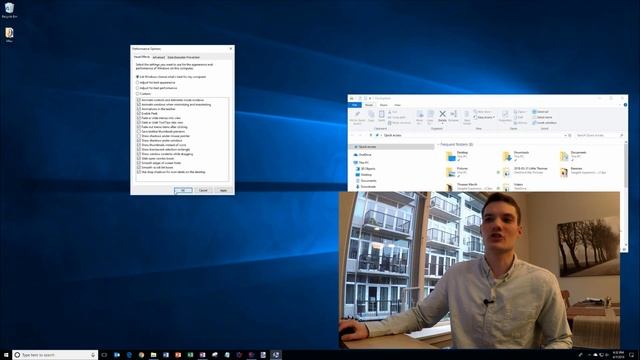Click History in Explorer Open group
Image resolution: width=640 pixels, height=360 pixels.
pos(520,122)
